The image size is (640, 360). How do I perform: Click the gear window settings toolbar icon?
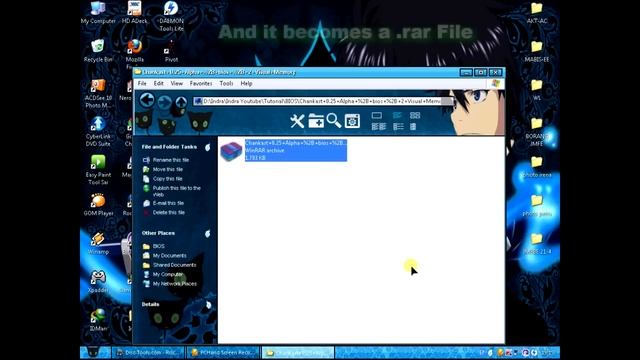(352, 121)
